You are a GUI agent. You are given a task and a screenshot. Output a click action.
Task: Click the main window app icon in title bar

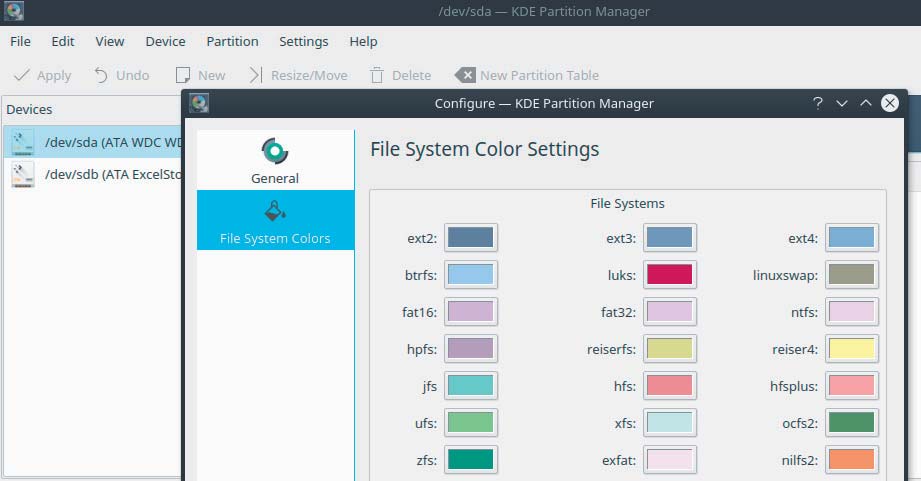click(14, 11)
